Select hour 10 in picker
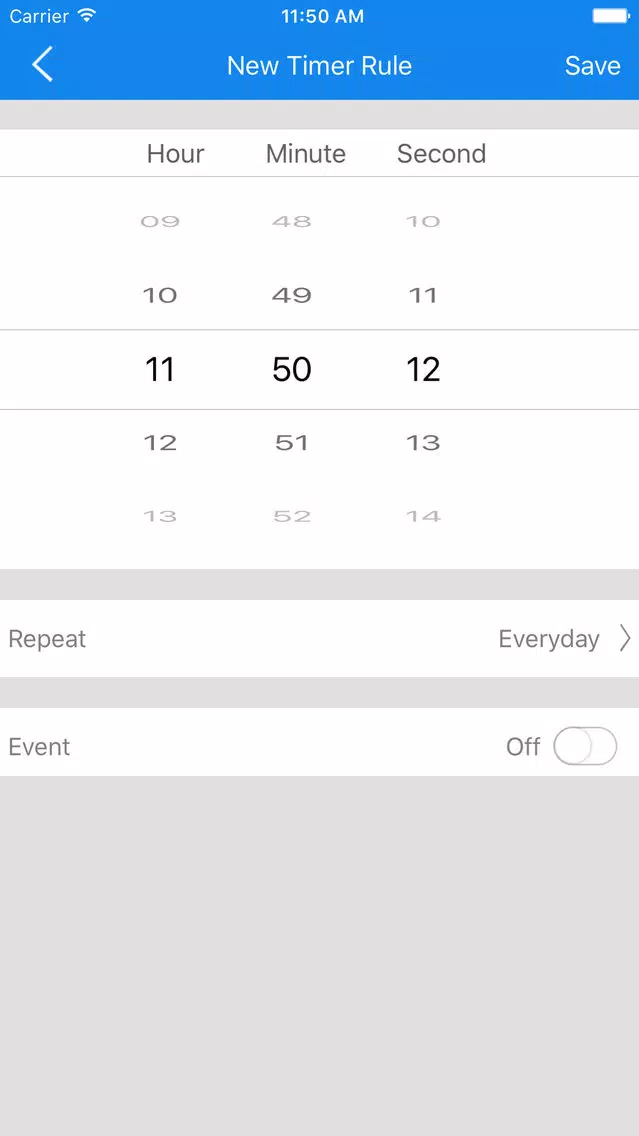Viewport: 639px width, 1136px height. 159,295
